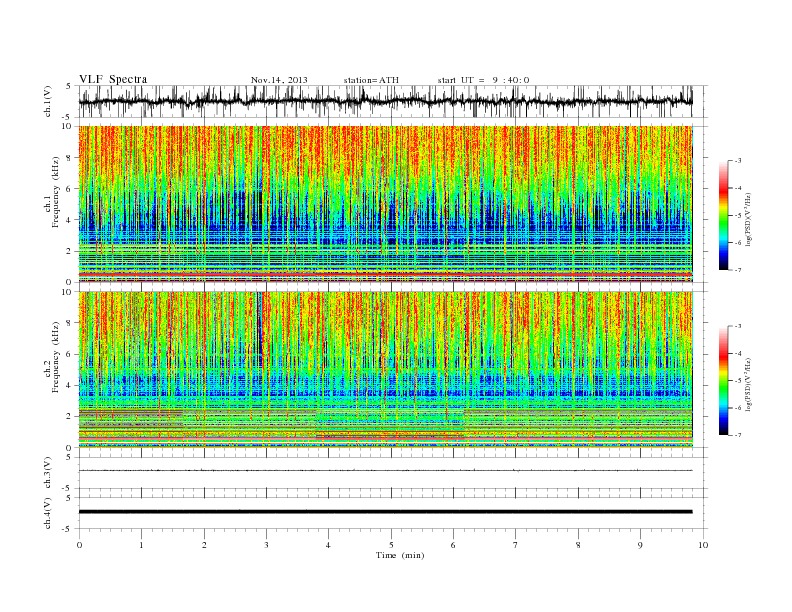Click the ch.1 spectrogram color scale bar
The width and height of the screenshot is (792, 612).
click(x=723, y=216)
